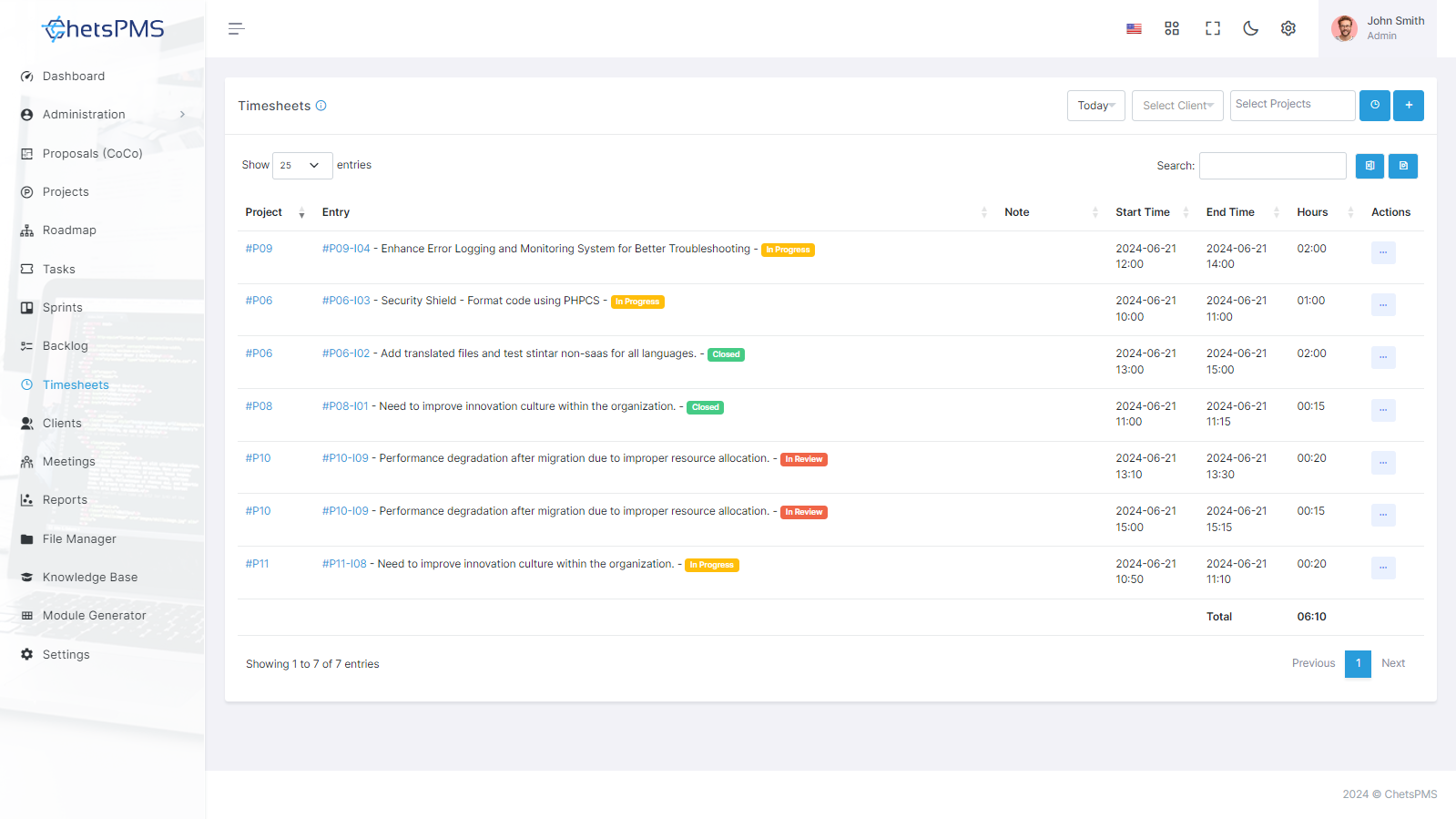
Task: Open actions menu for the 13:10 #P10-I09 entry
Action: (1383, 463)
